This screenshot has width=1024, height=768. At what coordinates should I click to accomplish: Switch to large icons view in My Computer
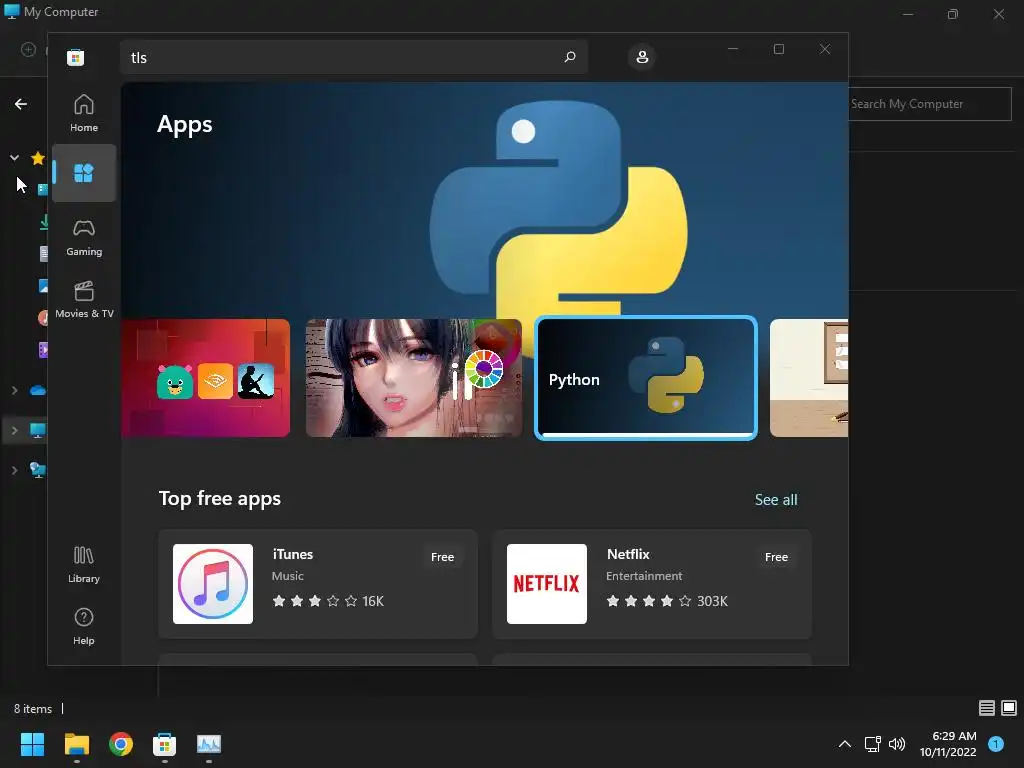(1009, 708)
